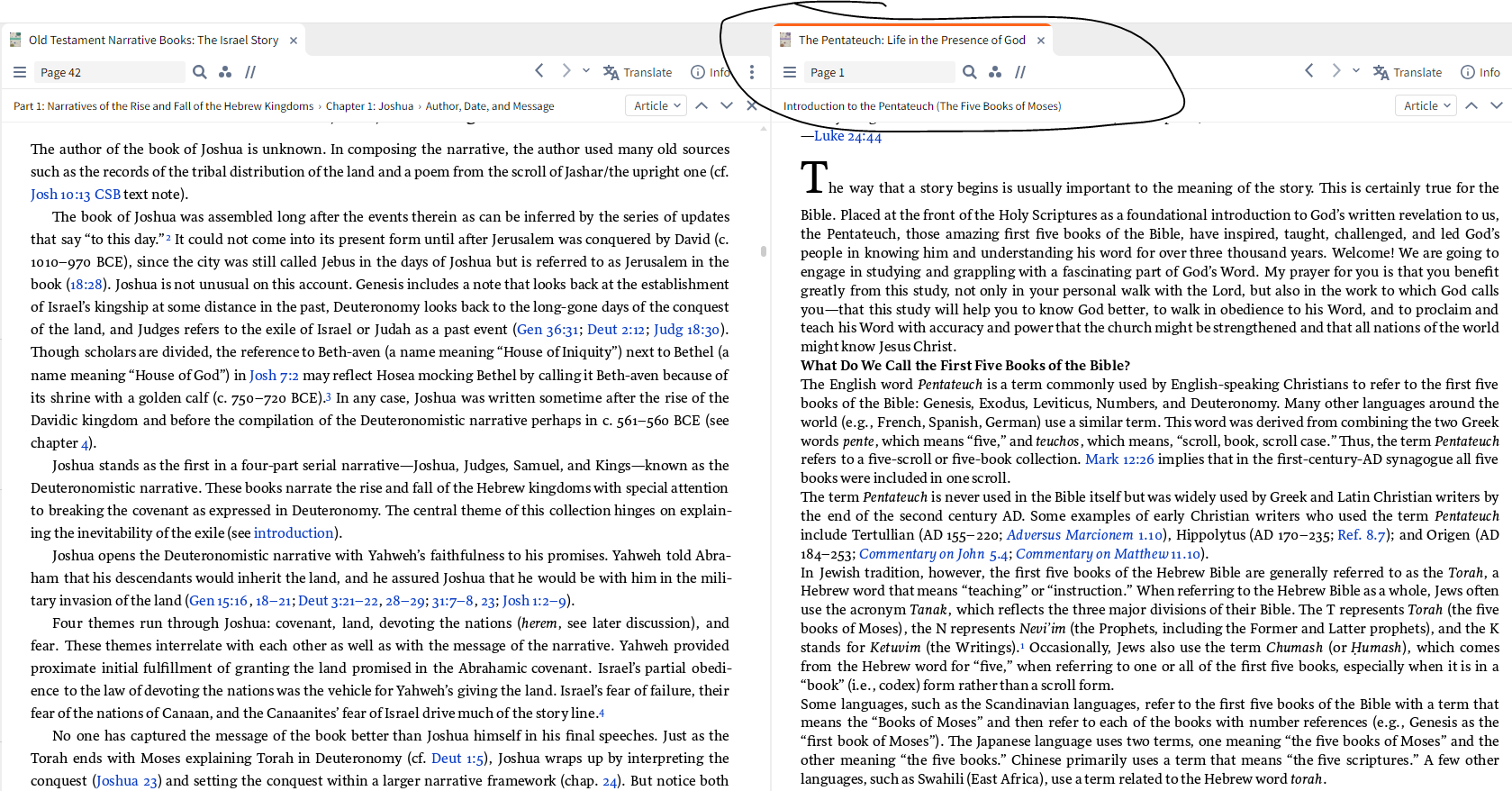This screenshot has height=791, width=1512.
Task: Click the Author, Date, and Message breadcrumb
Action: click(x=490, y=106)
